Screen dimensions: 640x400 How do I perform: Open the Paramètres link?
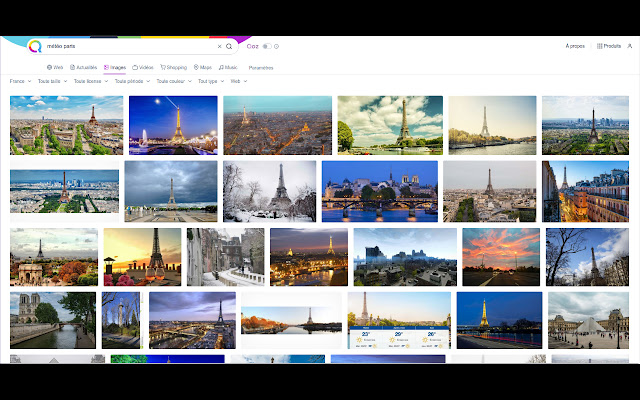tap(261, 68)
